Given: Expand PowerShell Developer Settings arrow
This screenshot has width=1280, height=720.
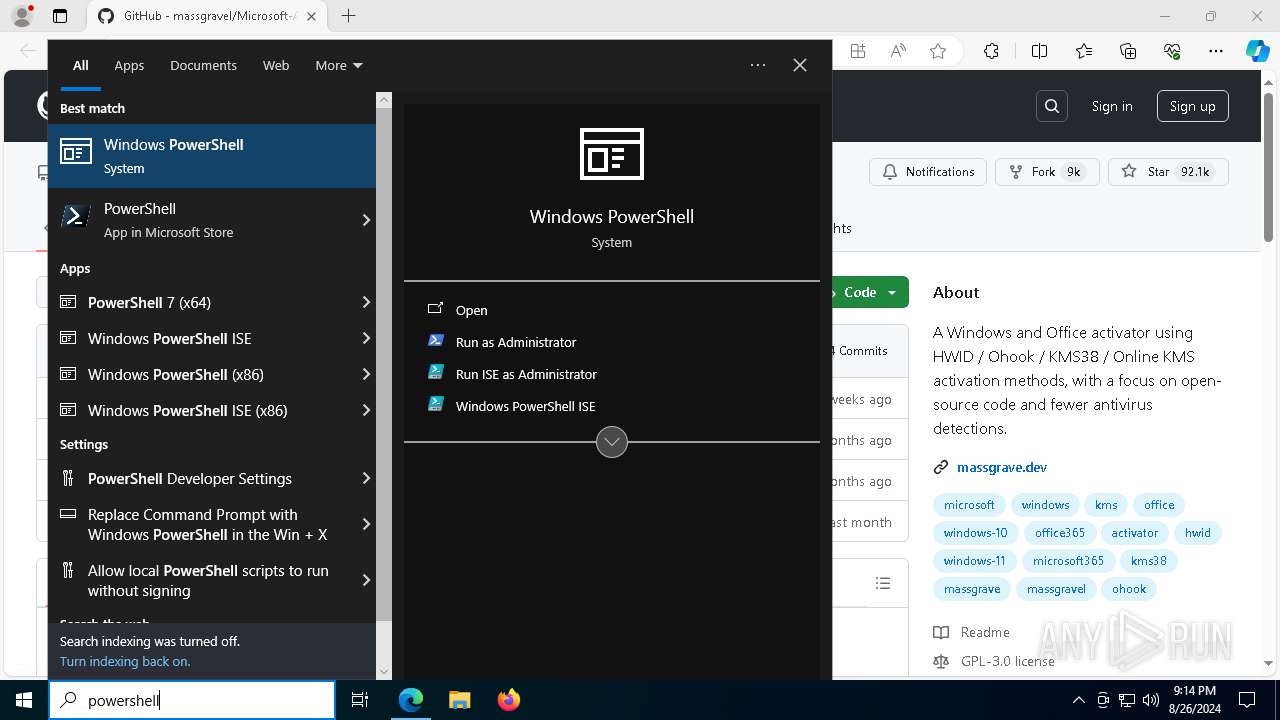Looking at the screenshot, I should 366,478.
